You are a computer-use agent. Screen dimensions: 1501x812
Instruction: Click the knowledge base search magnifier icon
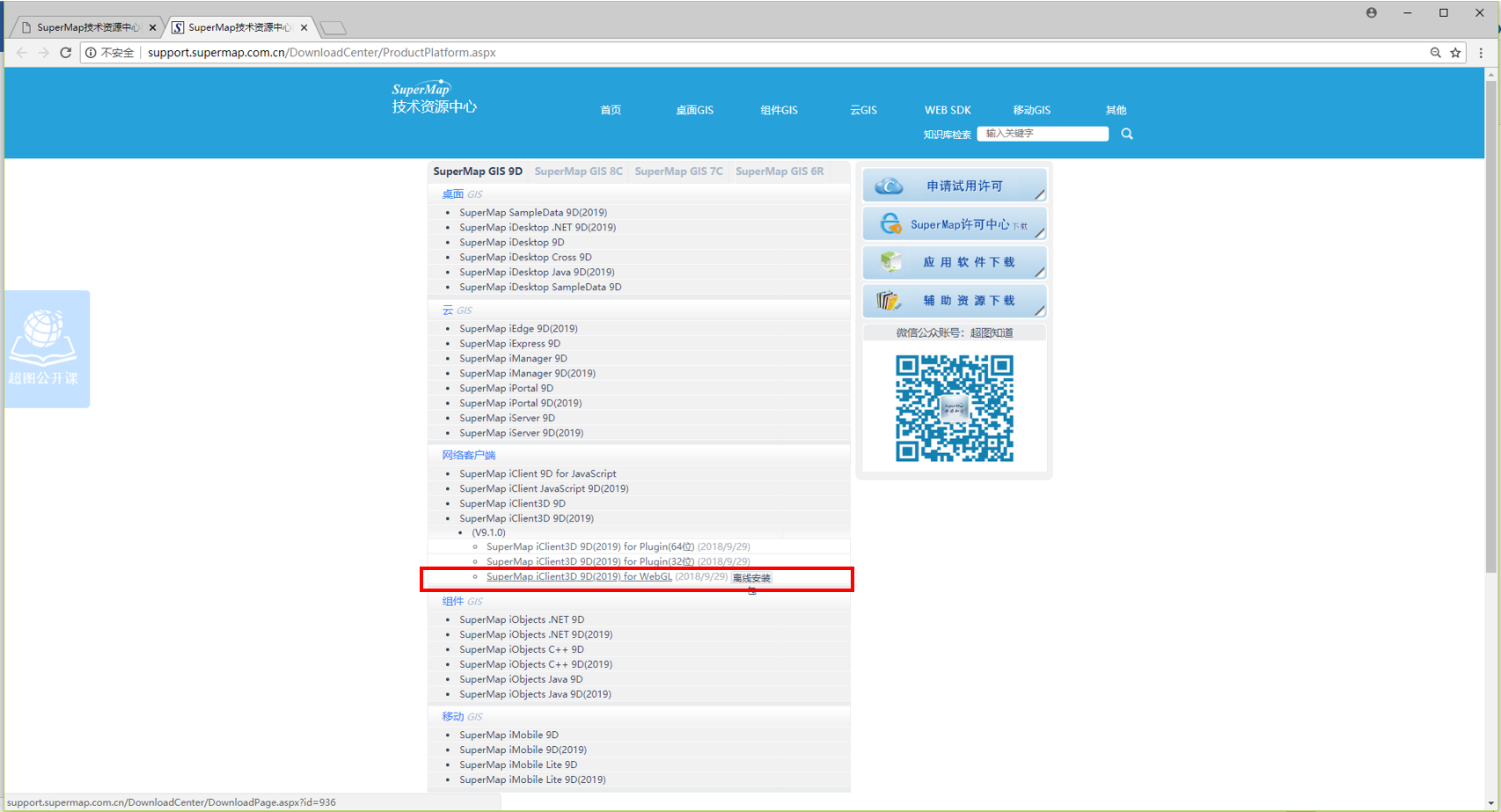tap(1126, 134)
